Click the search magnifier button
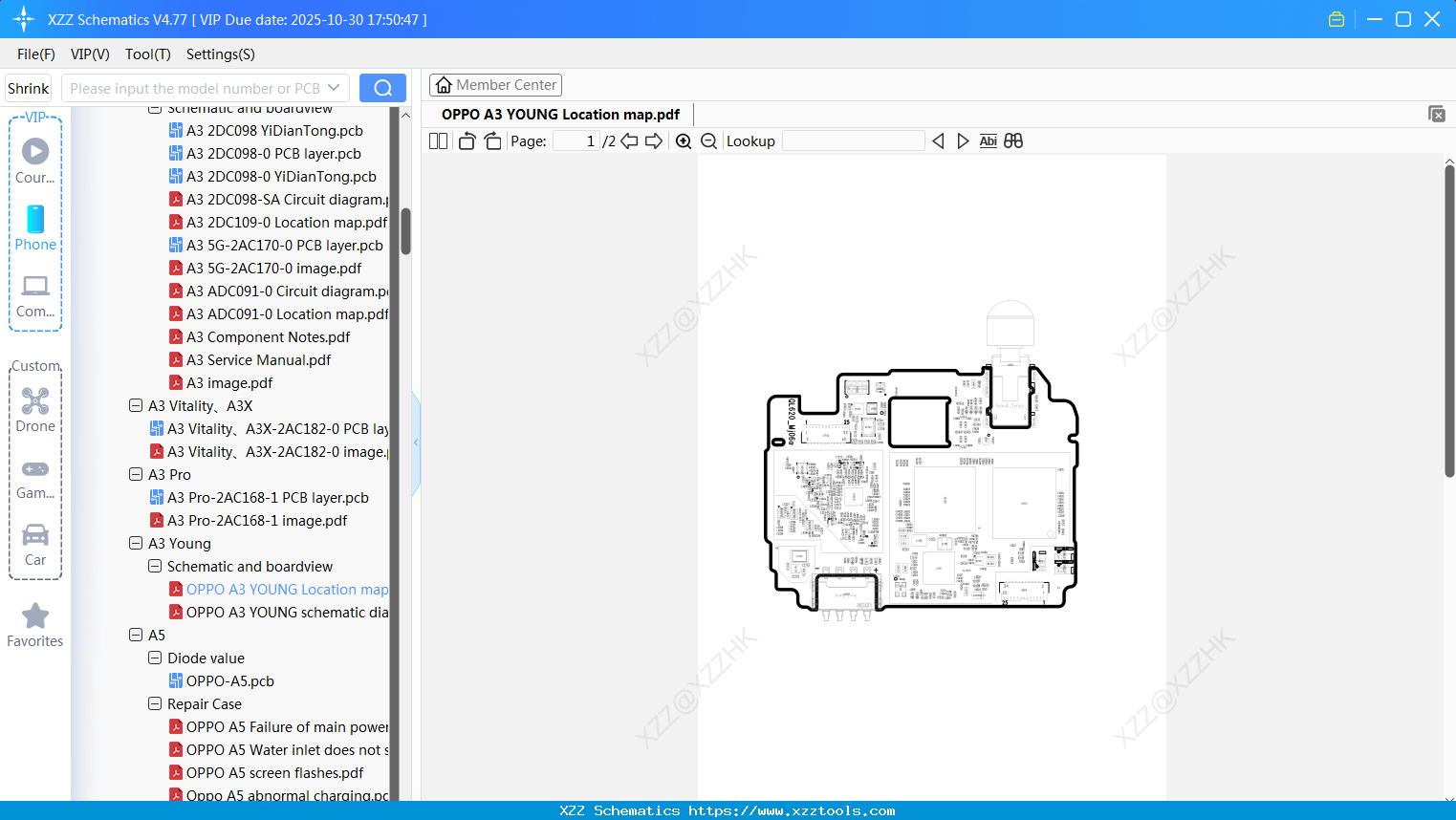 tap(382, 88)
